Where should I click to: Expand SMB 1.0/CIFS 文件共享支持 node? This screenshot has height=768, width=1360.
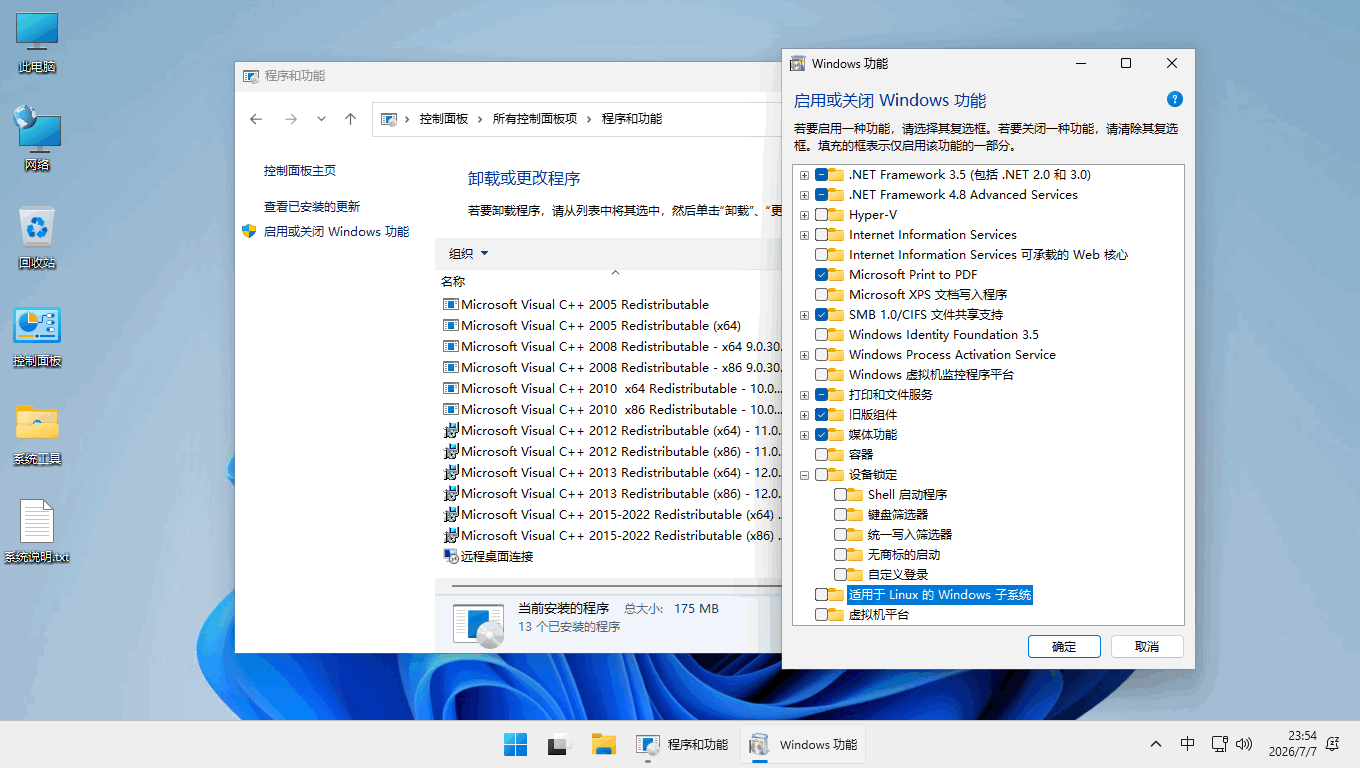[x=804, y=315]
